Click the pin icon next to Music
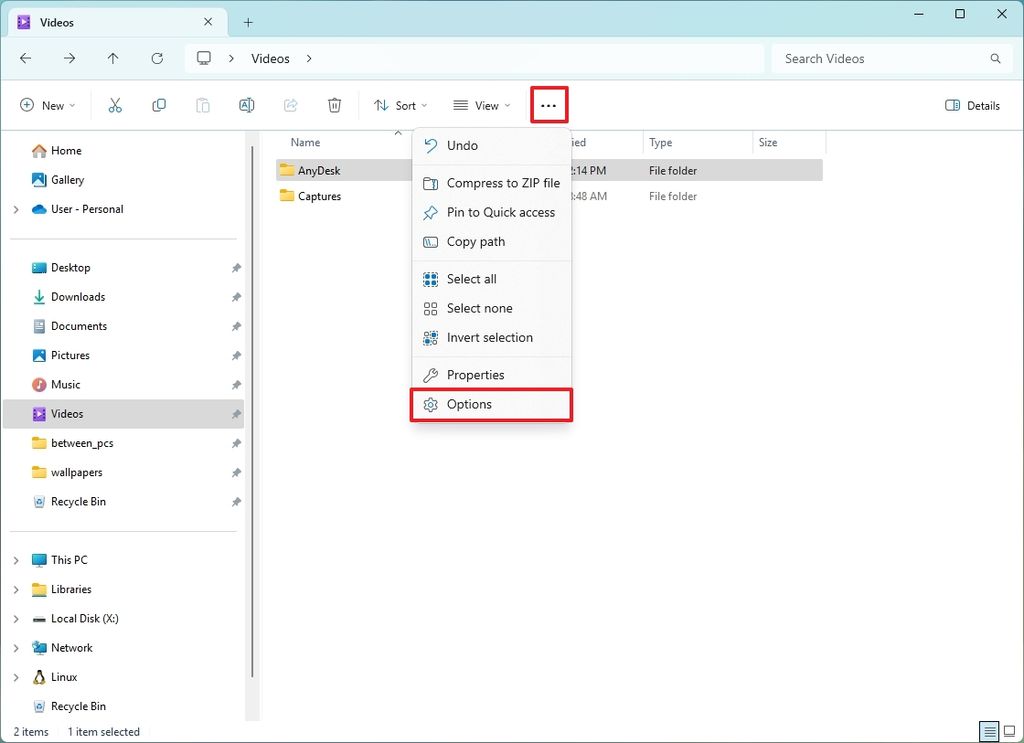The width and height of the screenshot is (1024, 743). click(x=236, y=385)
